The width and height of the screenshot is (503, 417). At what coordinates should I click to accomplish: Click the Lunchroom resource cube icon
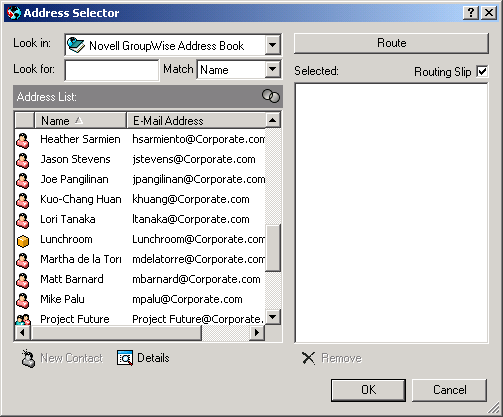[x=23, y=241]
